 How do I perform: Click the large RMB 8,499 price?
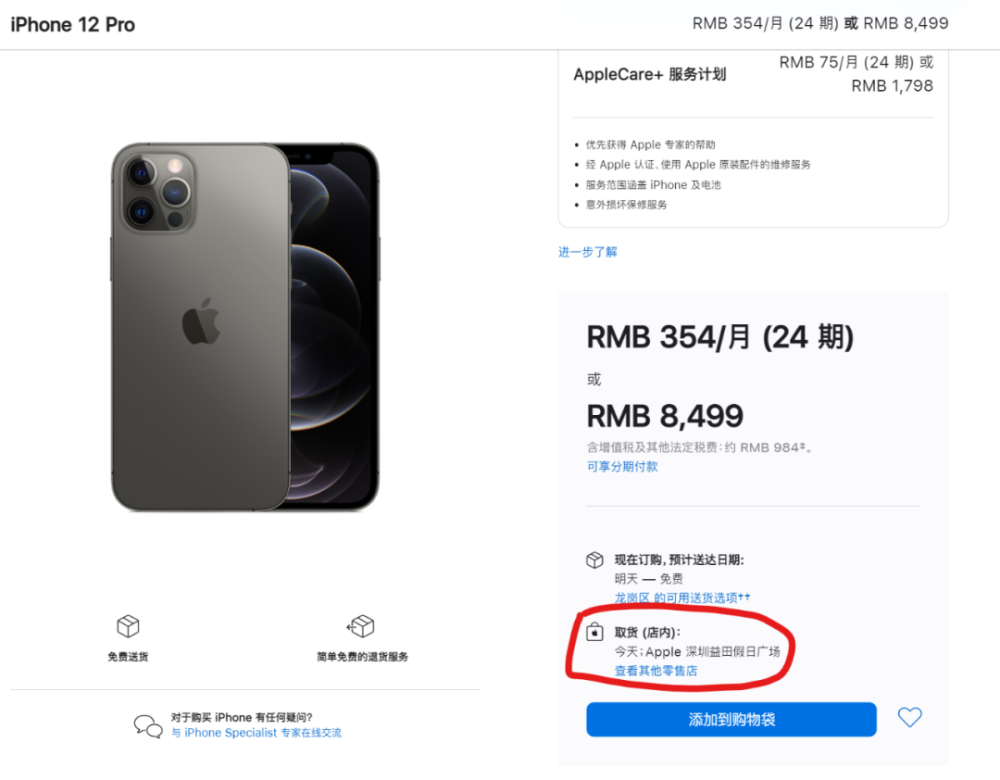tap(665, 415)
